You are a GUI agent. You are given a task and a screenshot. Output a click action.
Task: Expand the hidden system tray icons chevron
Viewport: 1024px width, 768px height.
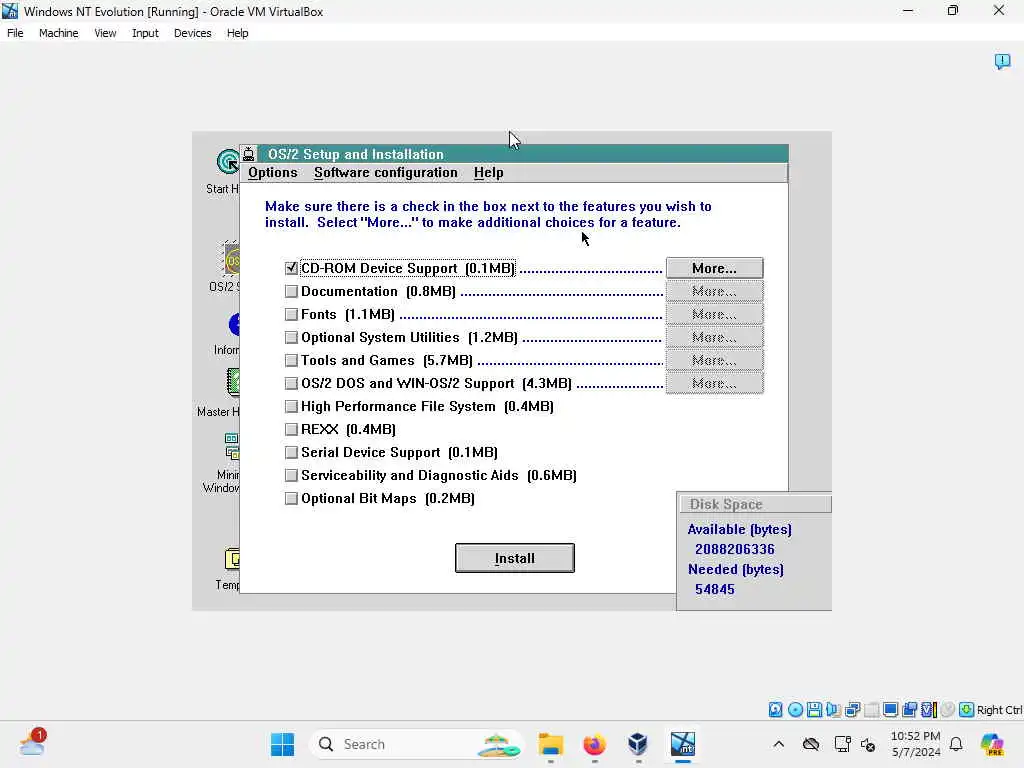click(x=778, y=744)
